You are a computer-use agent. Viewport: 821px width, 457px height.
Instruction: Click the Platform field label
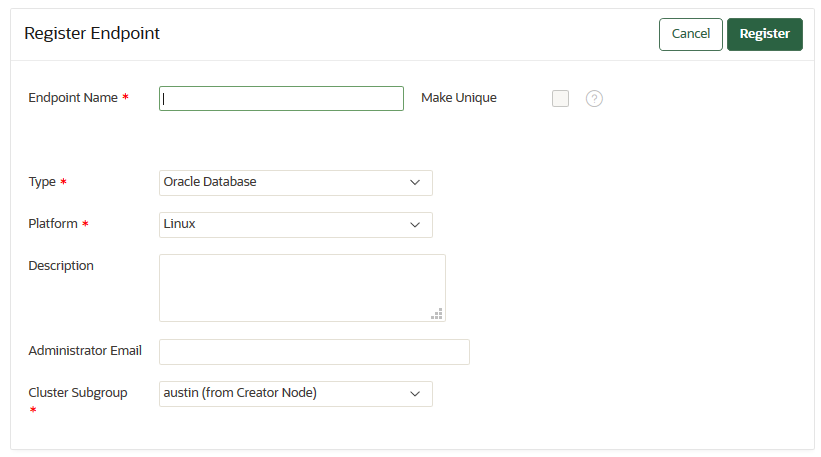point(53,224)
